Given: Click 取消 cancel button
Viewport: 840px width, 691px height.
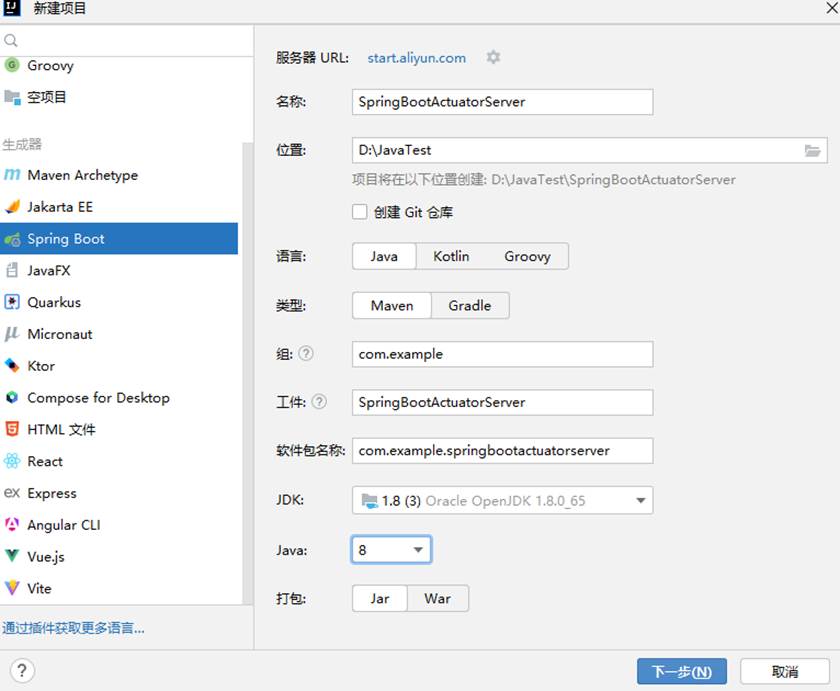Looking at the screenshot, I should pos(785,671).
